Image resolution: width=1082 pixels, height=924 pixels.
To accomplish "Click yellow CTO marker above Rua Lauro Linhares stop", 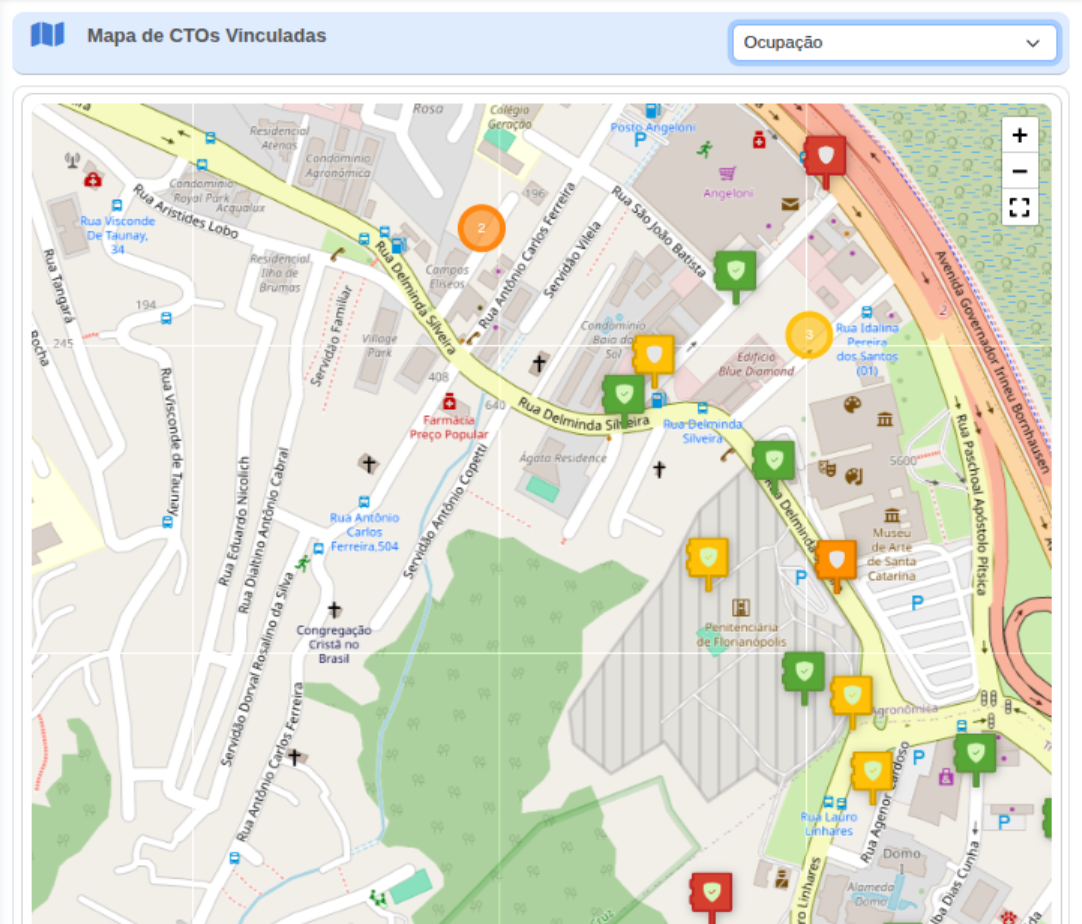I will 872,772.
